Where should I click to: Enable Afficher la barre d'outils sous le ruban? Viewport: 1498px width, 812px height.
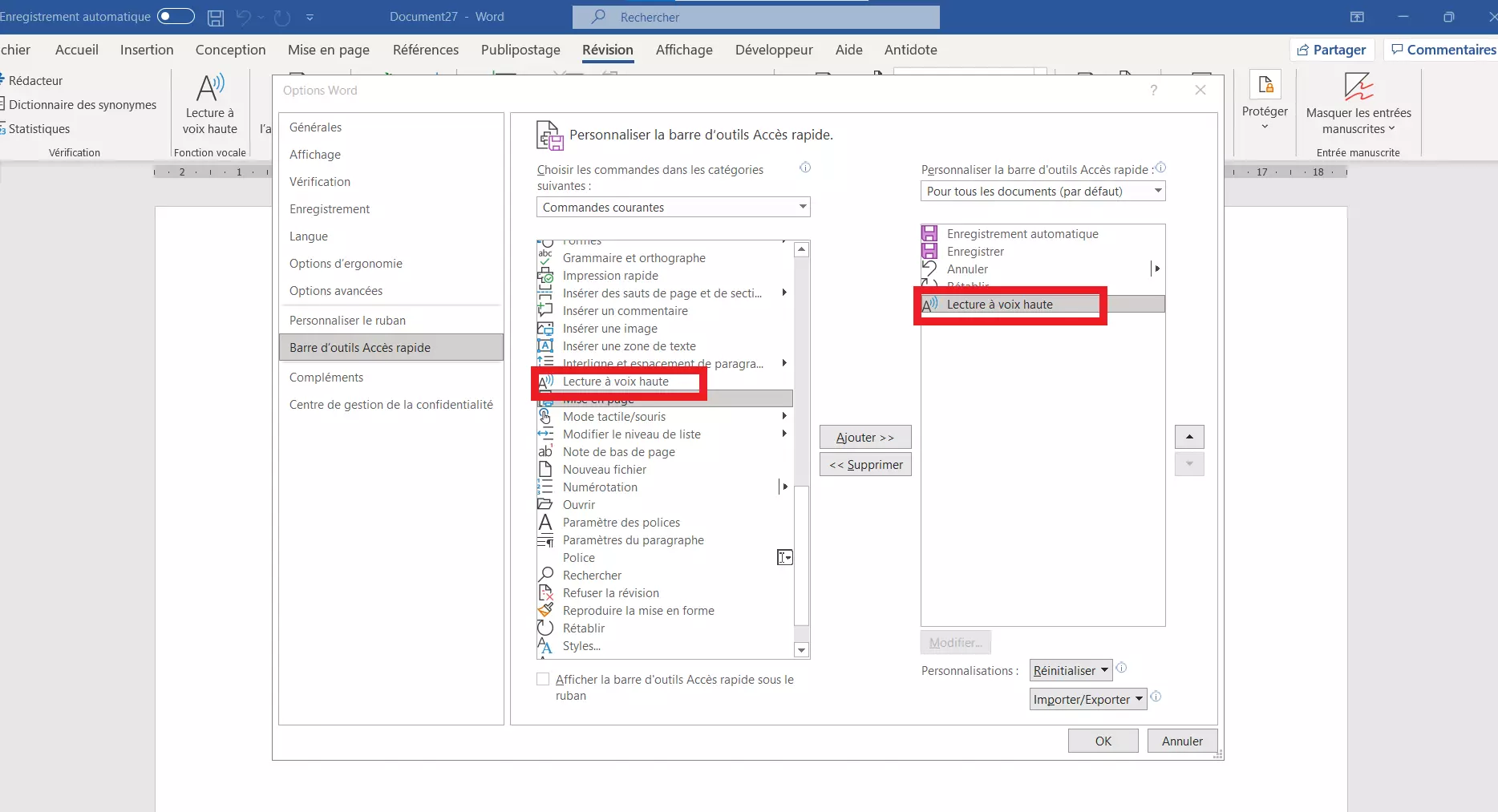tap(543, 680)
